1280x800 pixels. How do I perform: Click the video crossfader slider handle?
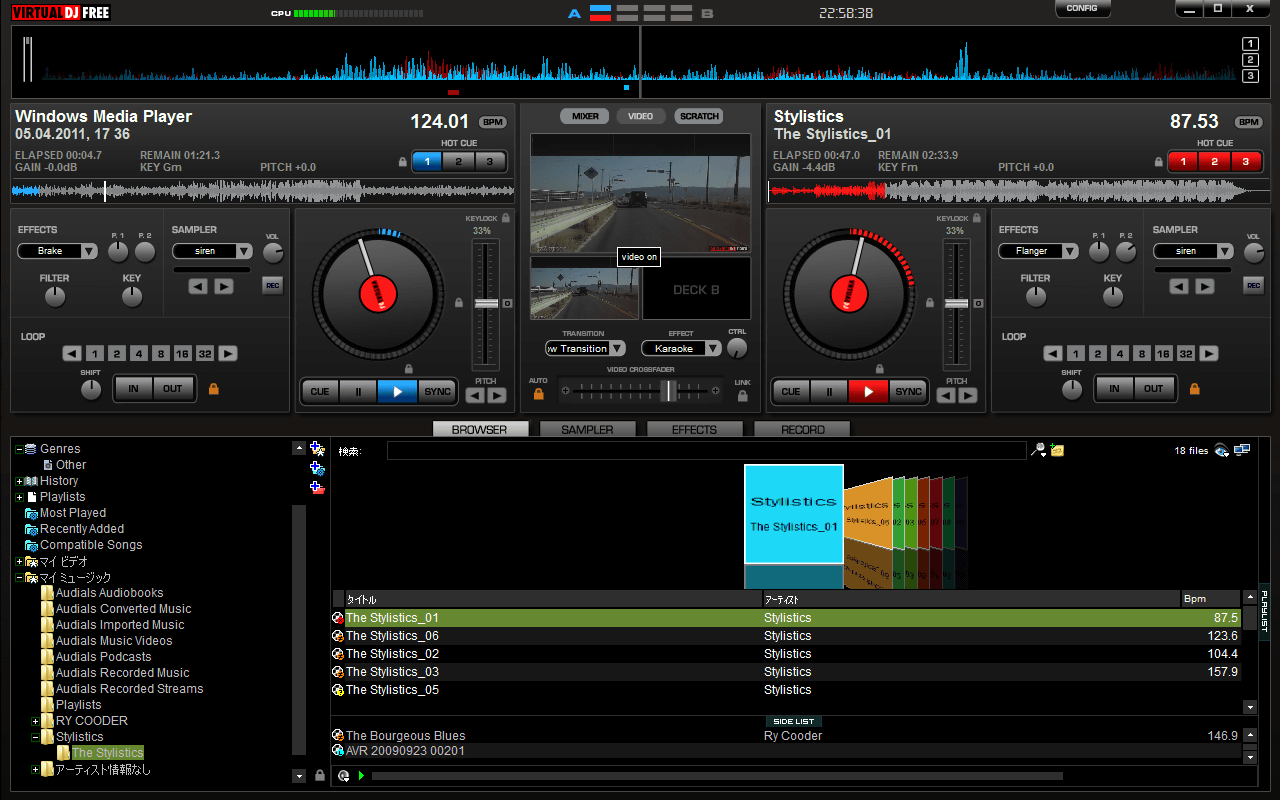tap(670, 391)
